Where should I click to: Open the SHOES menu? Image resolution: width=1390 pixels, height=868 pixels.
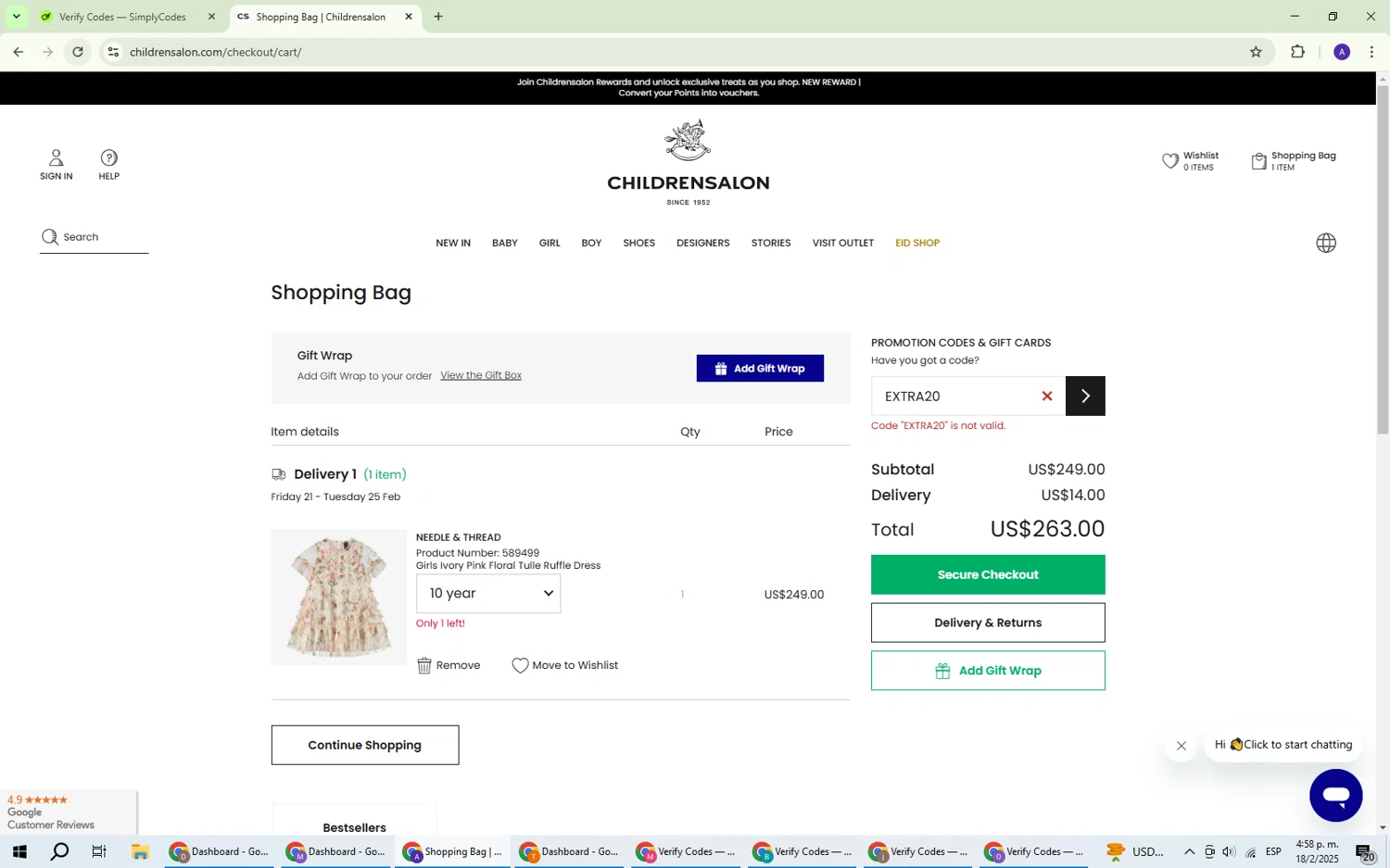638,243
